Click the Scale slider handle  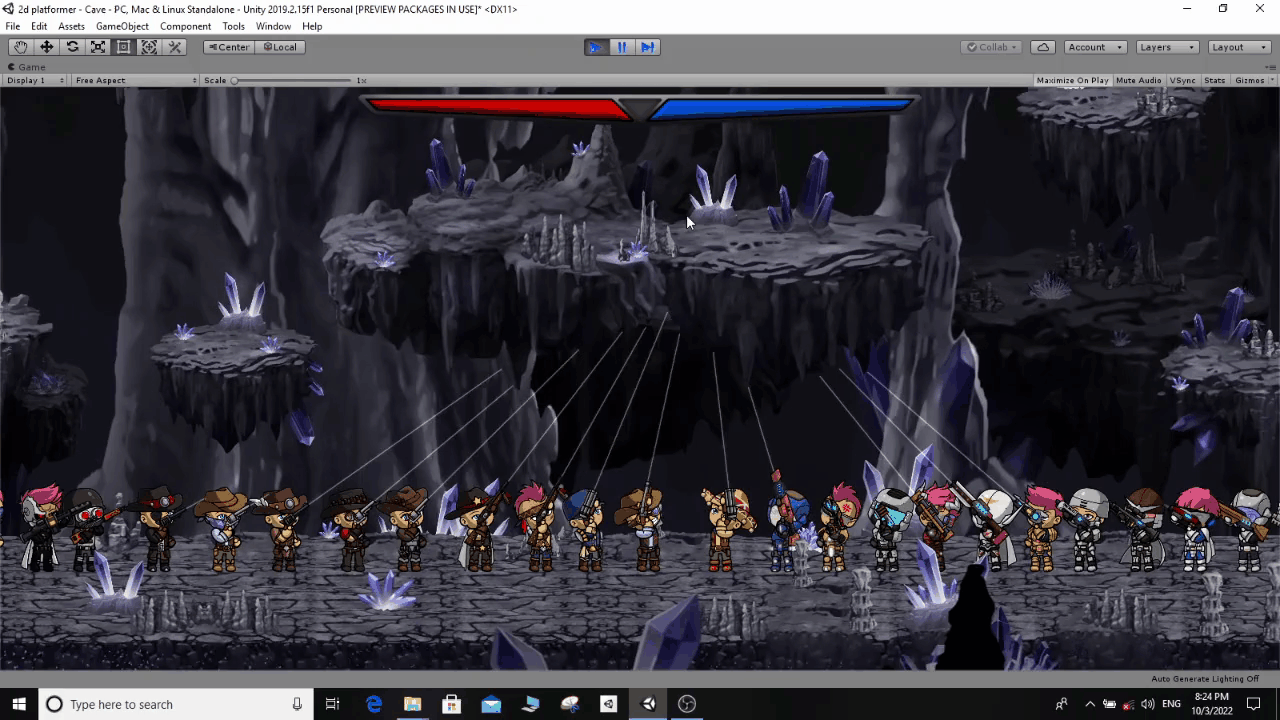(x=234, y=80)
